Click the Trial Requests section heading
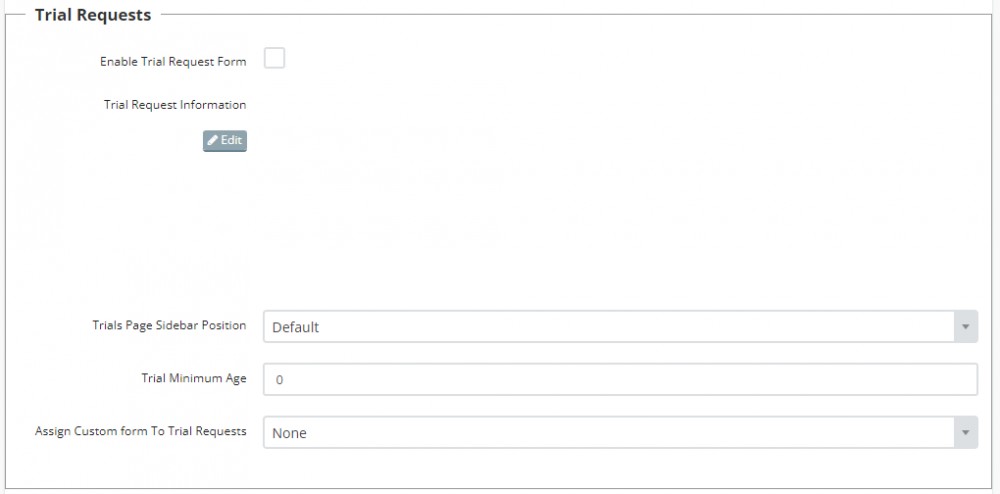Viewport: 1000px width, 494px height. [x=93, y=15]
